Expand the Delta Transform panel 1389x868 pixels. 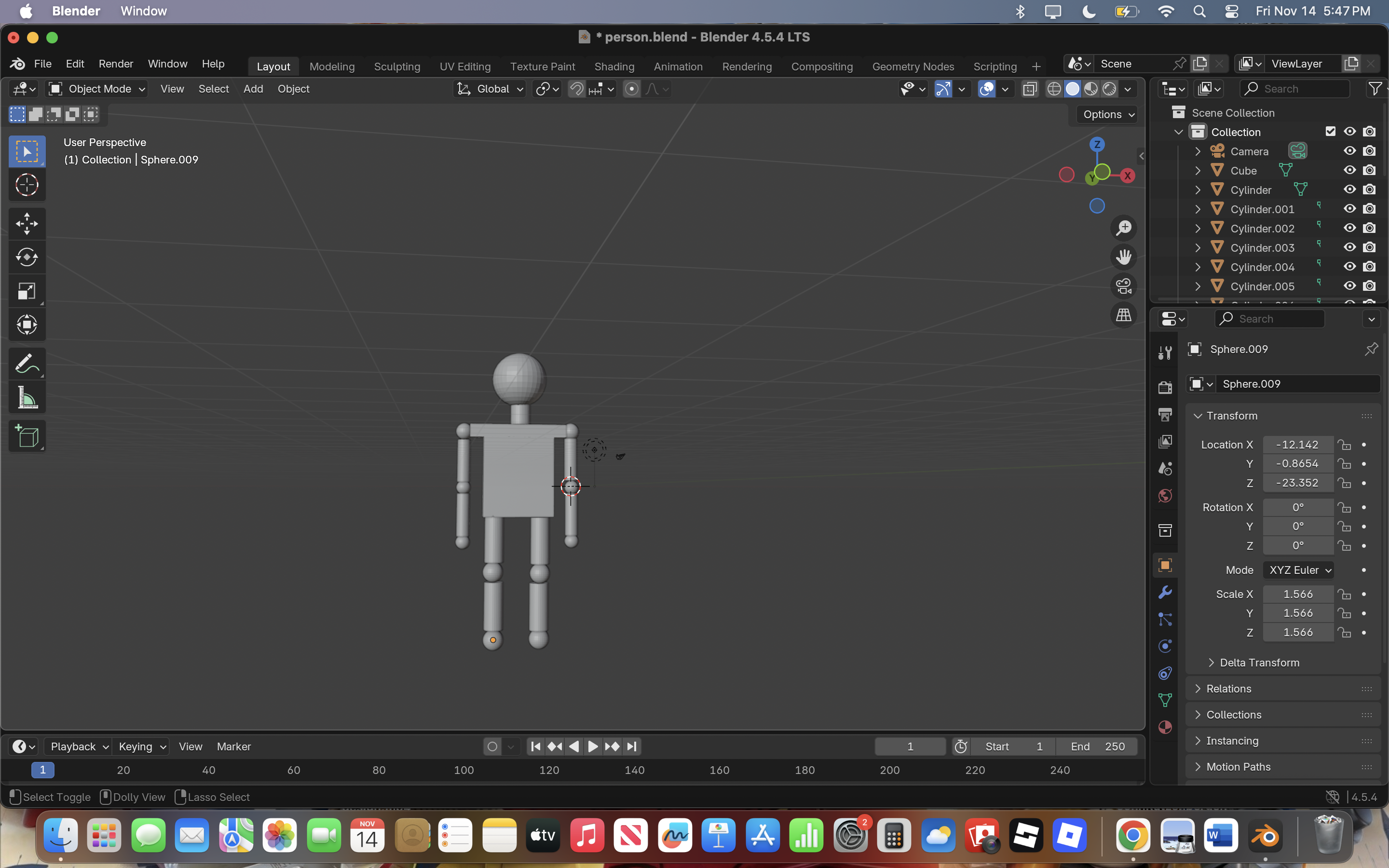[1259, 663]
